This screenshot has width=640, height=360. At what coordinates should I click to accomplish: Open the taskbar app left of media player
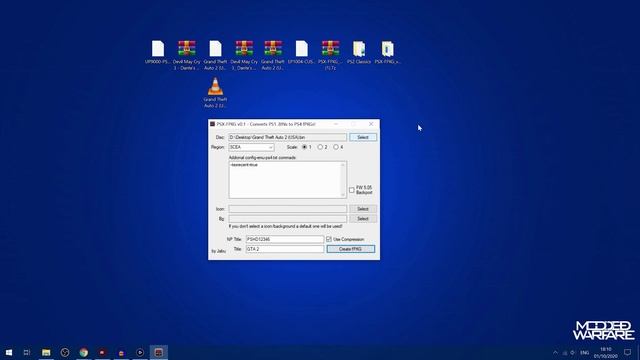[x=121, y=352]
